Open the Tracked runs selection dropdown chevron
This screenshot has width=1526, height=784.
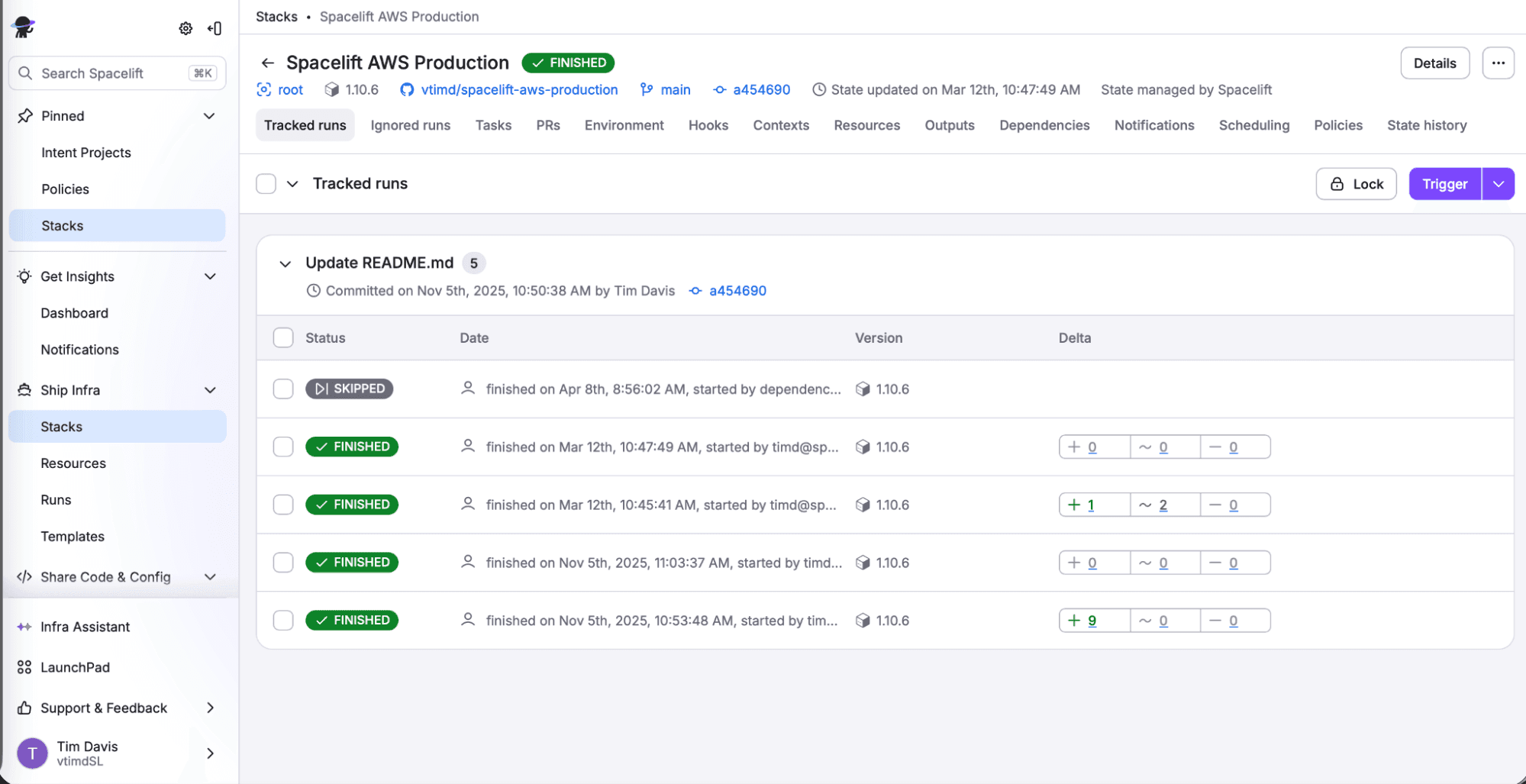pos(292,184)
